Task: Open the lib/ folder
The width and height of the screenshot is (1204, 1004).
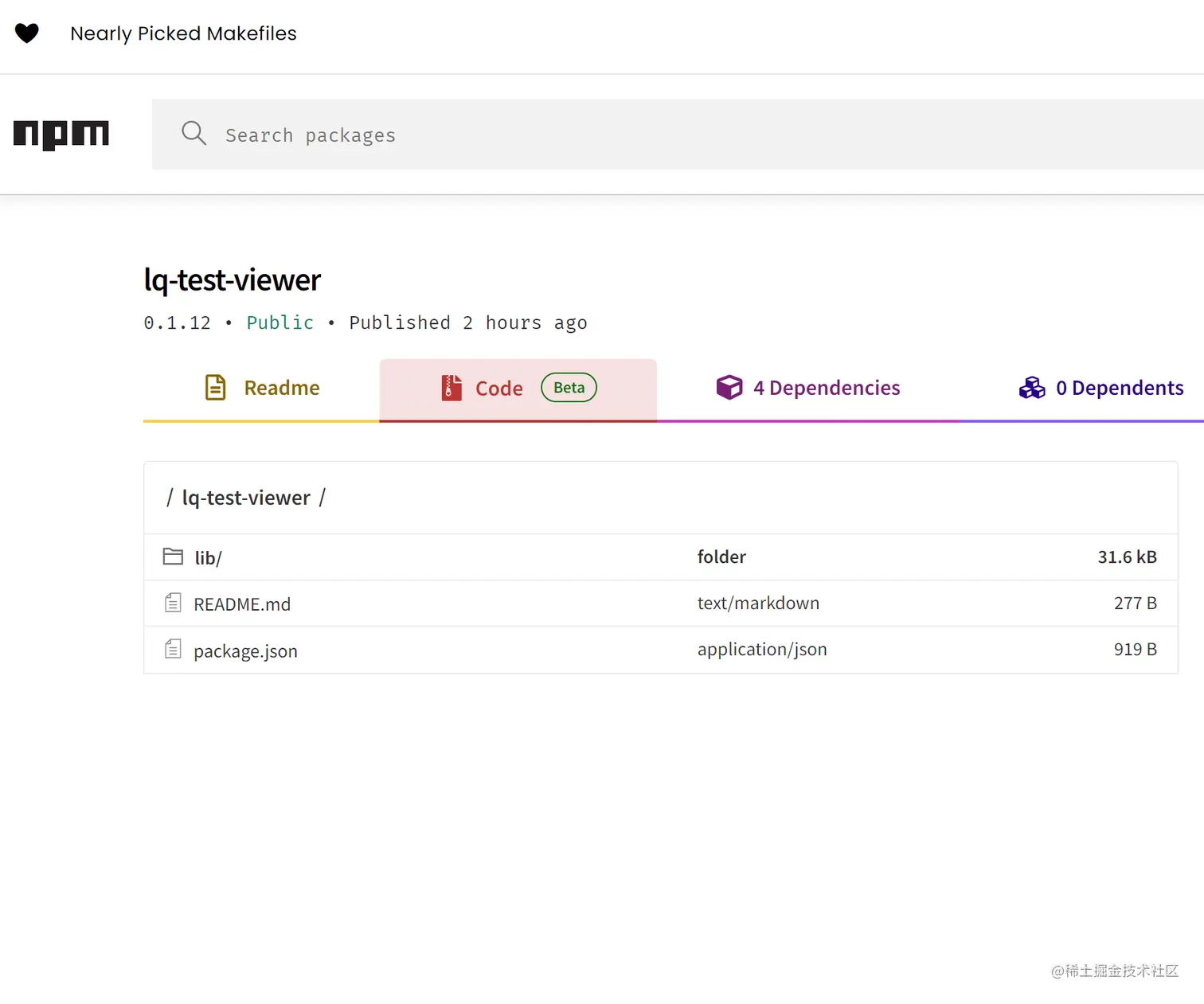Action: [x=208, y=558]
